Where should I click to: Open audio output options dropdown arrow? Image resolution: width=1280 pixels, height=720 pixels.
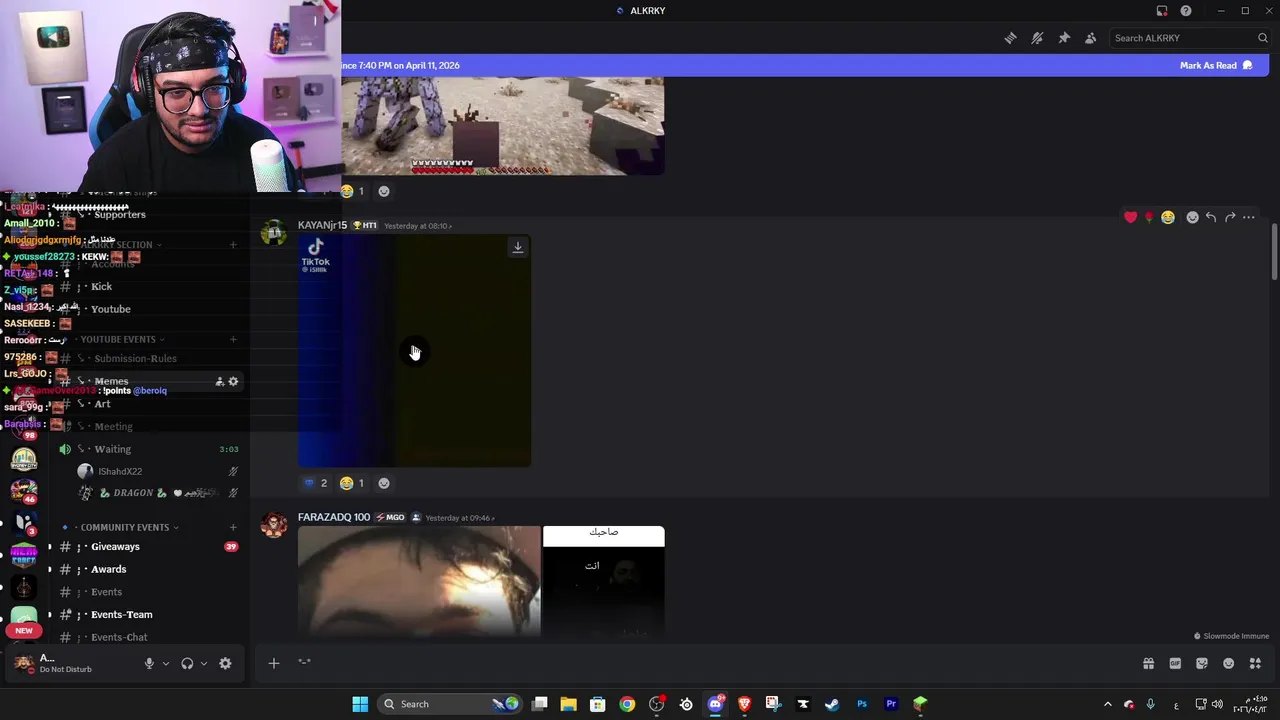click(x=204, y=663)
